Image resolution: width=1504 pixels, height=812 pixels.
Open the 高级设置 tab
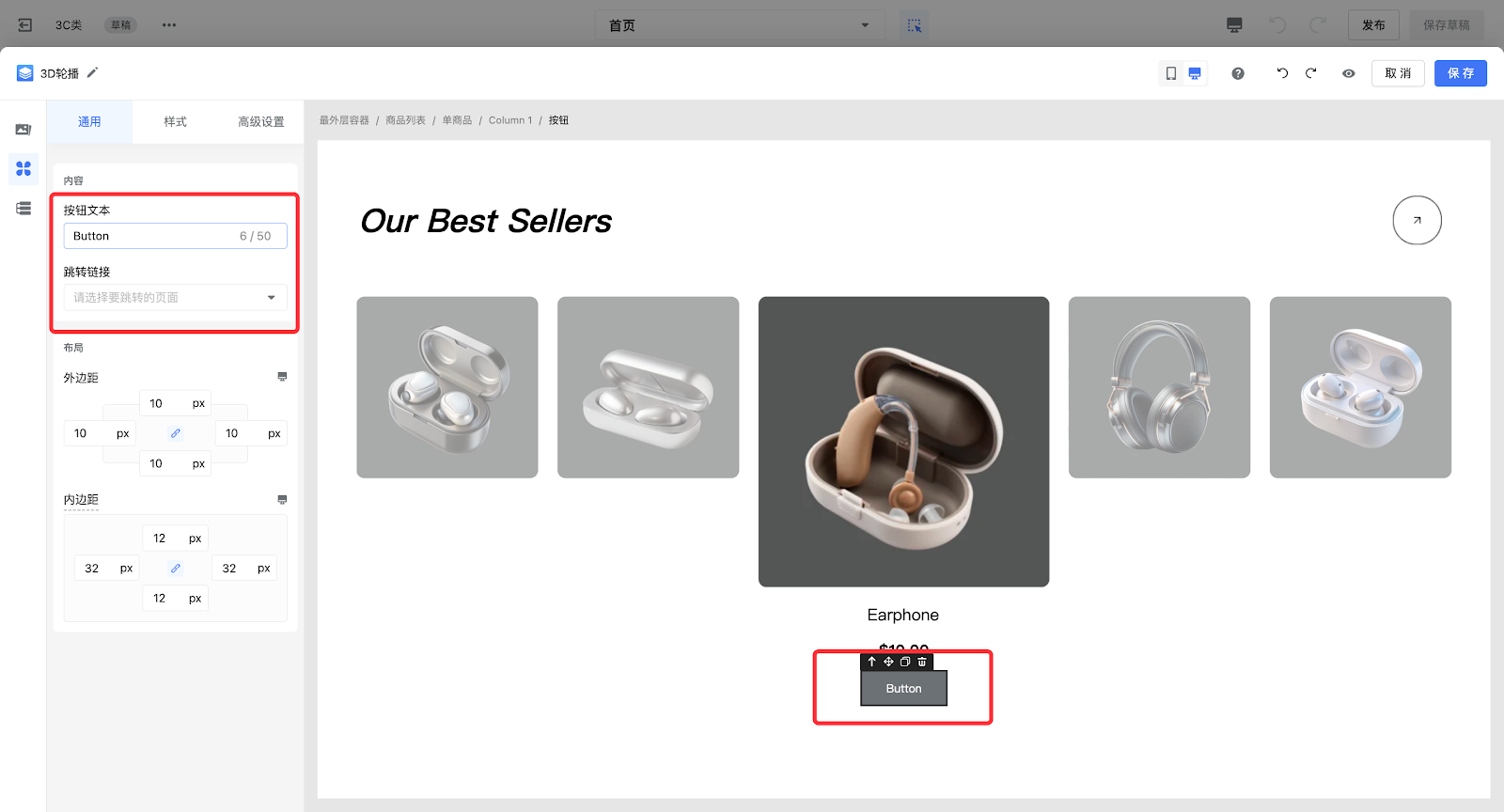[x=261, y=122]
